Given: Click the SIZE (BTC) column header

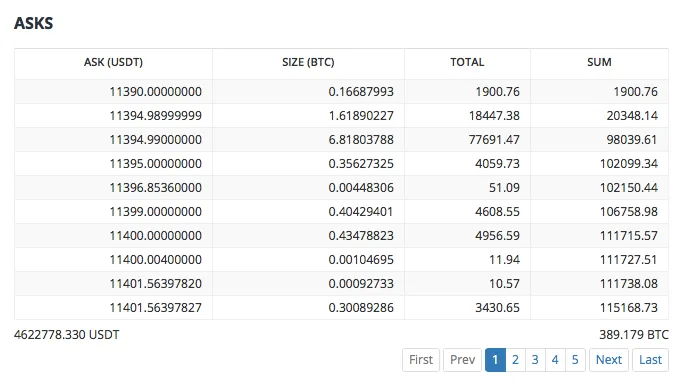Looking at the screenshot, I should click(308, 62).
